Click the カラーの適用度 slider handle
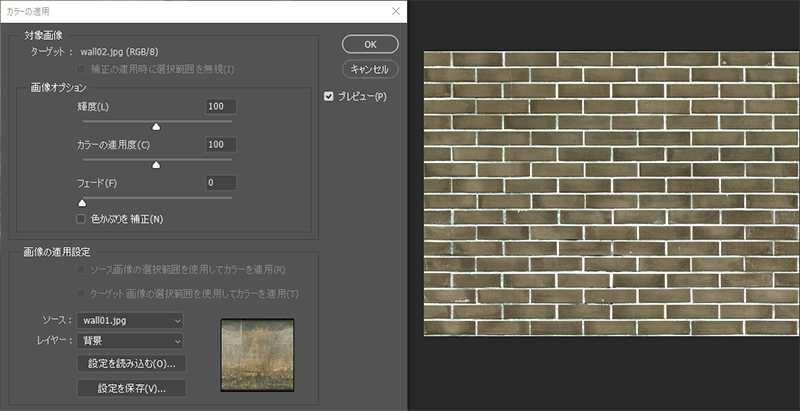The image size is (800, 411). point(156,165)
